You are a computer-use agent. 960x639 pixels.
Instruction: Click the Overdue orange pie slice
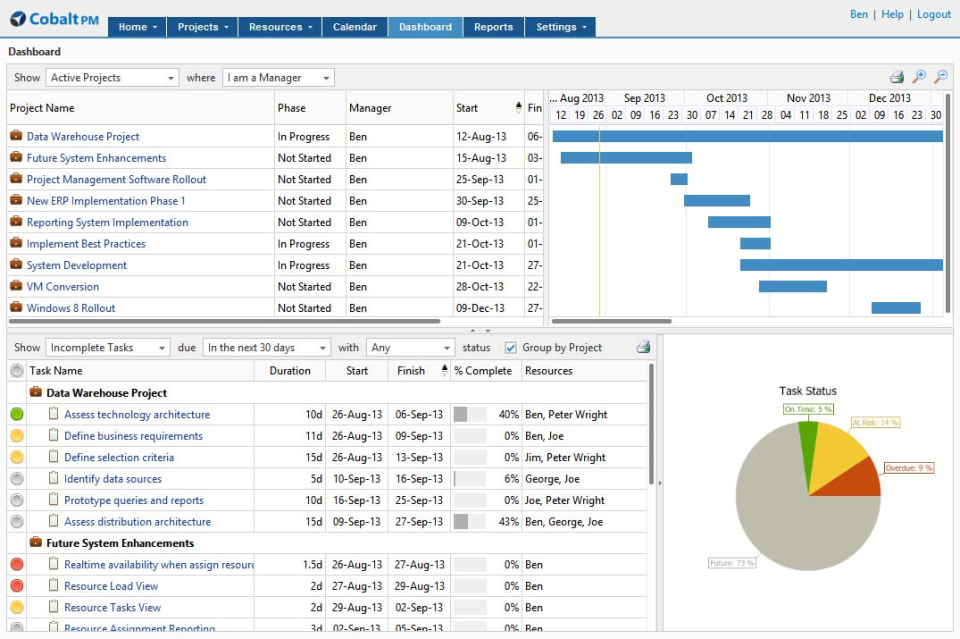[x=860, y=482]
